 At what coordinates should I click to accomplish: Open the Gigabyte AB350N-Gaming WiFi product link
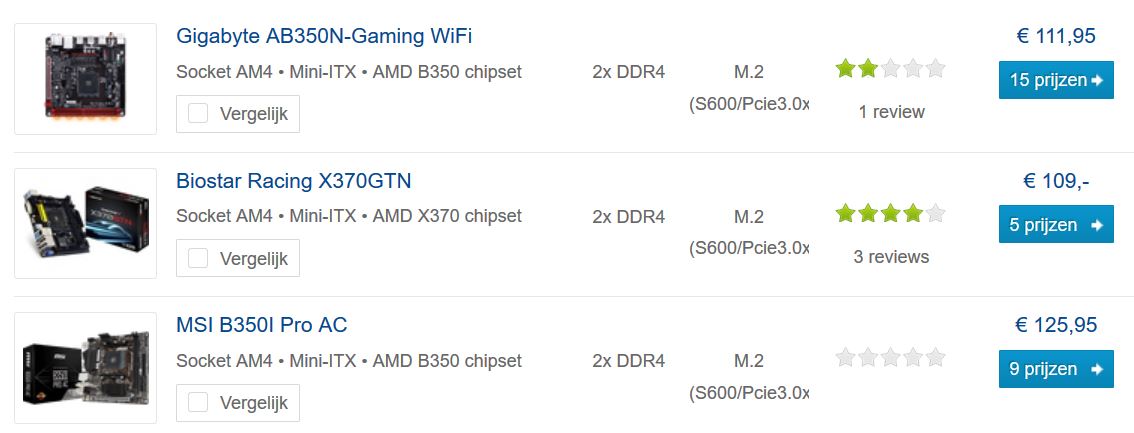click(324, 36)
